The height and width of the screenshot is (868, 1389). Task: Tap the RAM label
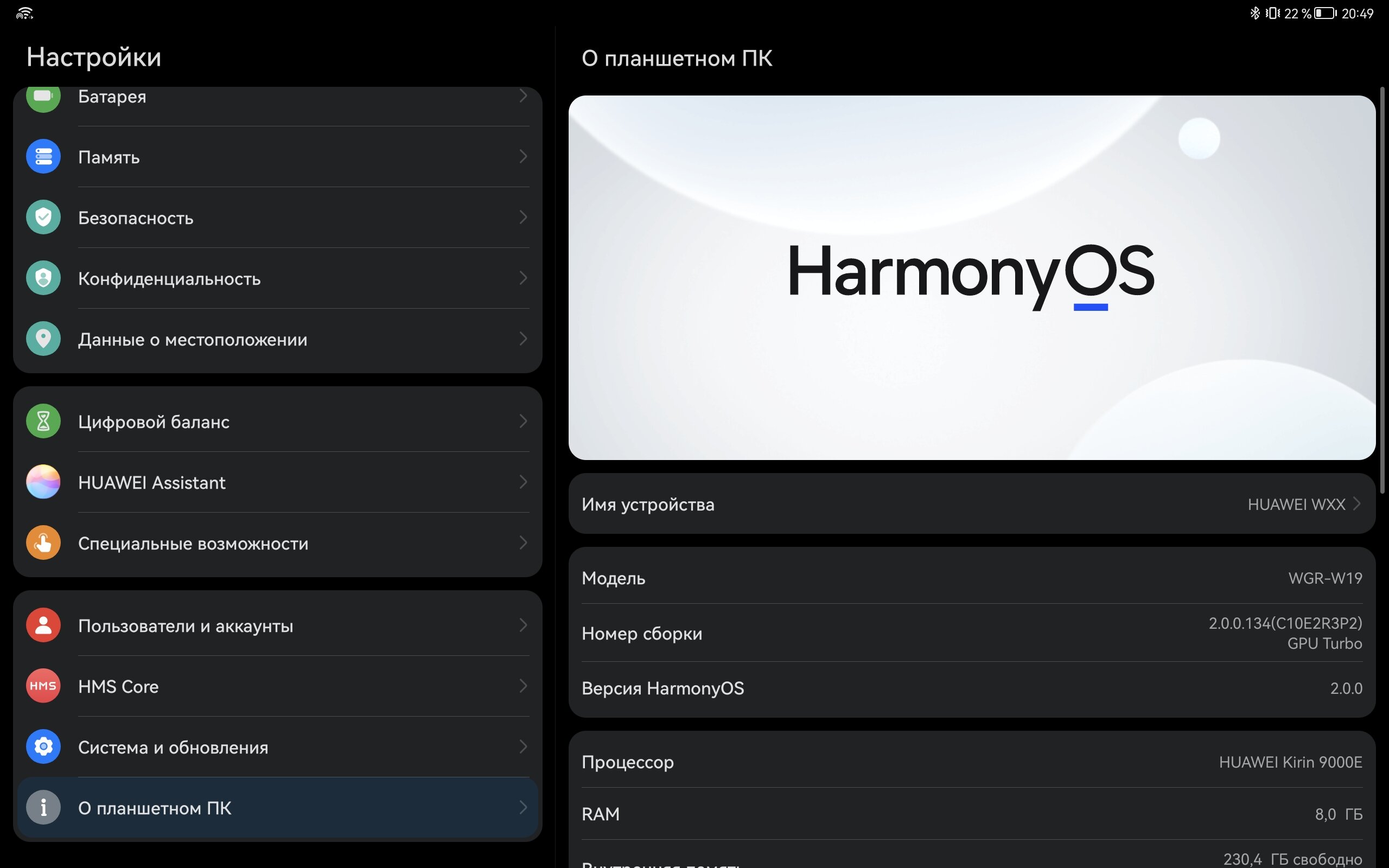coord(601,814)
